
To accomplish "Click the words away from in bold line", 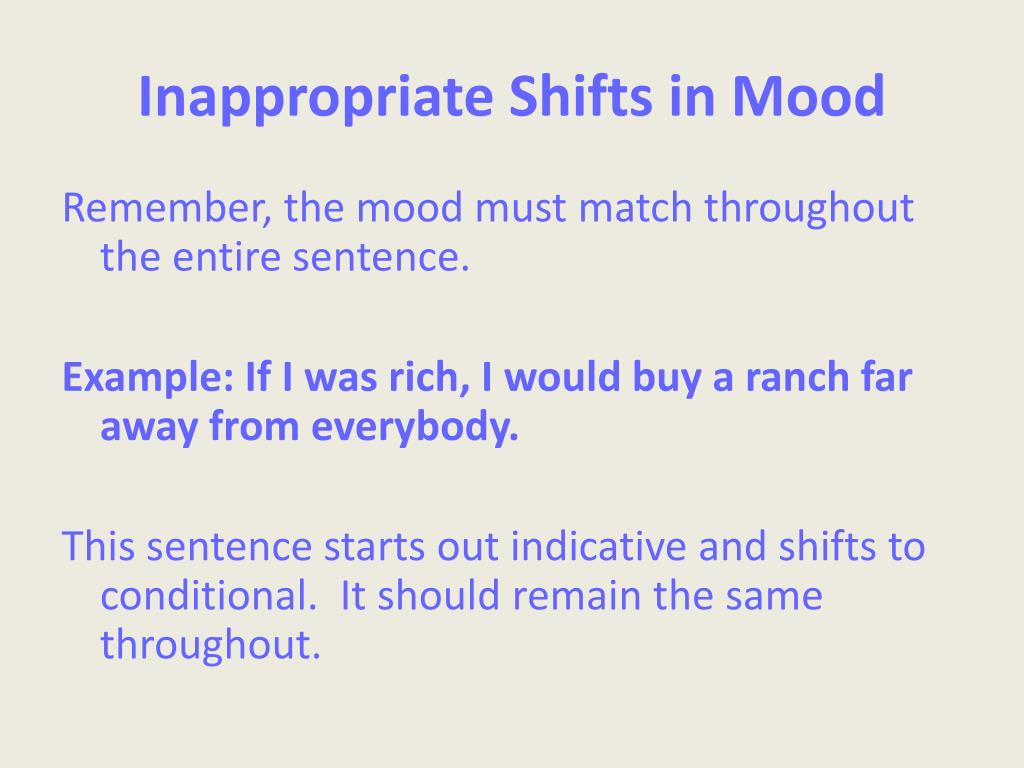I will (x=200, y=428).
